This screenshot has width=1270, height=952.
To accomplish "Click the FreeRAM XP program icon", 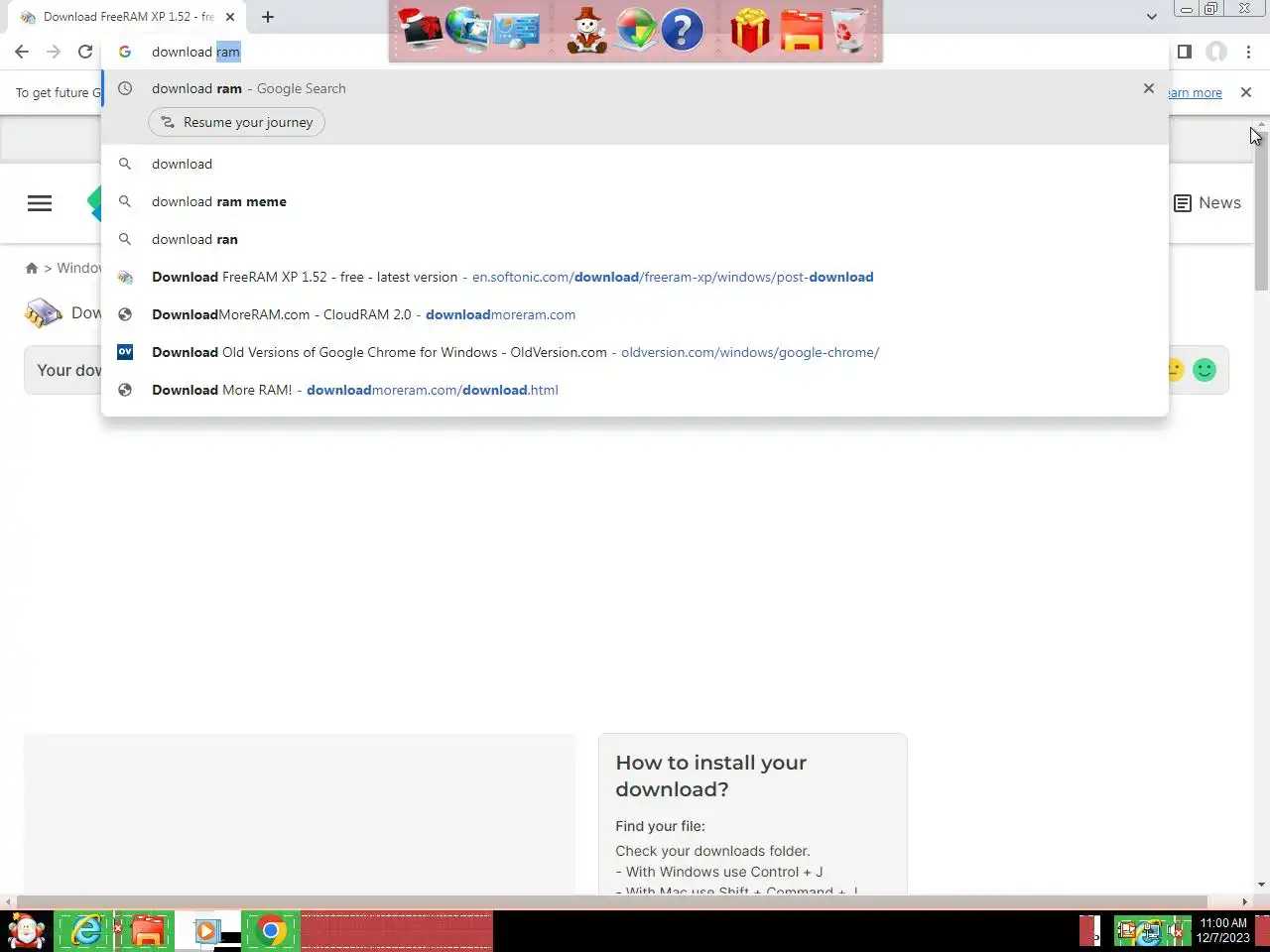I will 44,313.
